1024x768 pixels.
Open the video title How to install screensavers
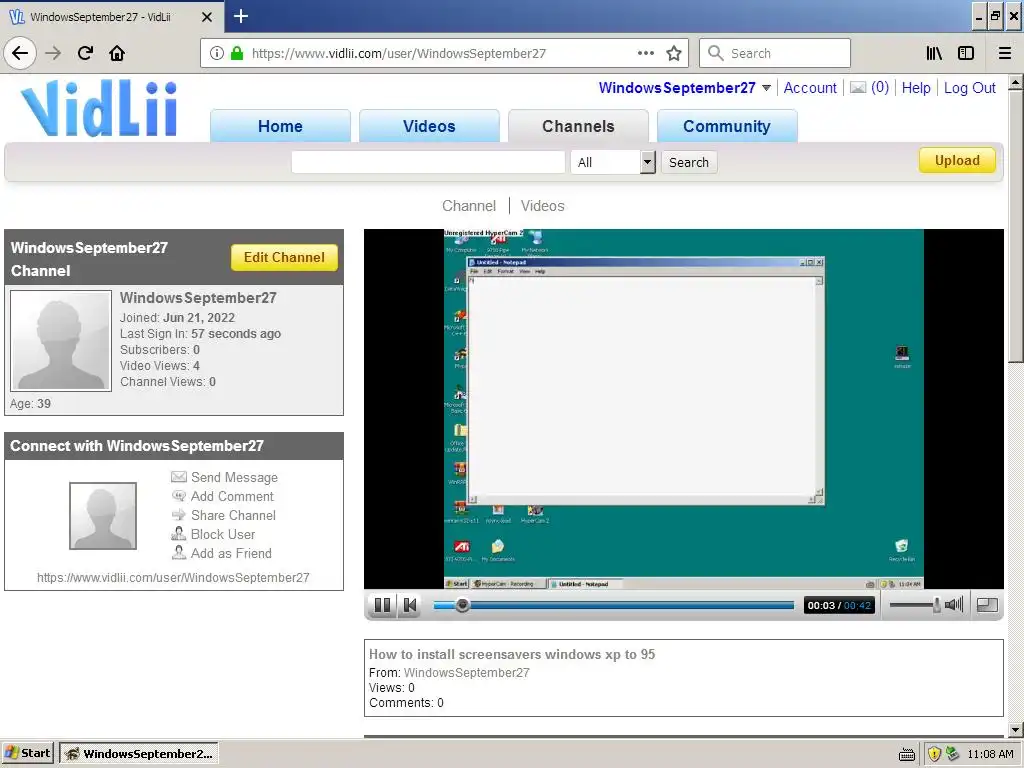coord(512,654)
